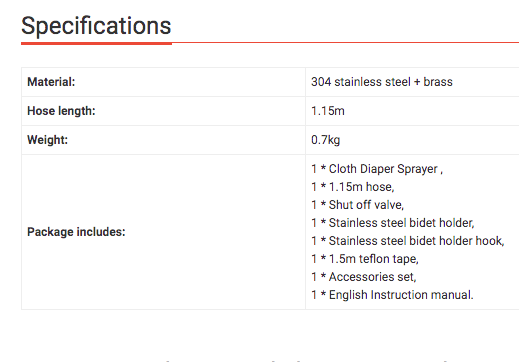Image resolution: width=519 pixels, height=362 pixels.
Task: Select the Accessories set line
Action: pos(364,277)
